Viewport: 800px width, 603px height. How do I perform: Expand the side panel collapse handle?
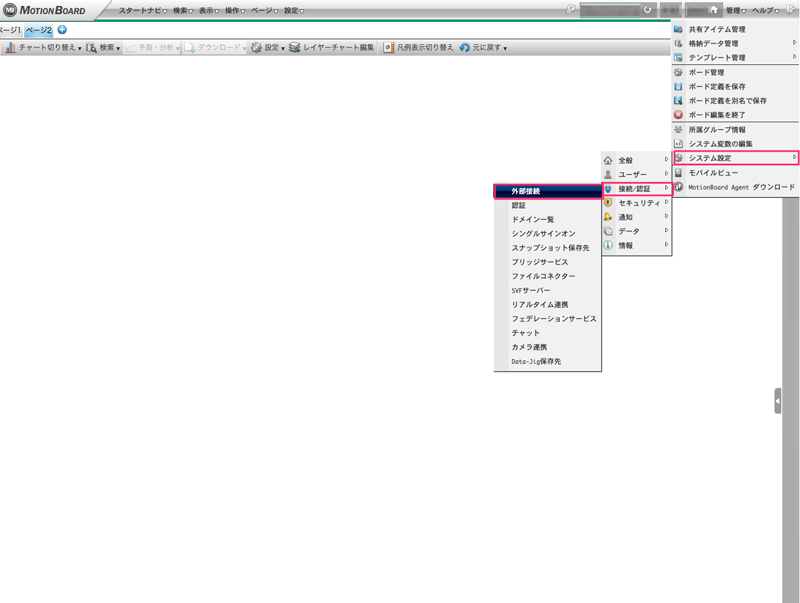[x=778, y=401]
